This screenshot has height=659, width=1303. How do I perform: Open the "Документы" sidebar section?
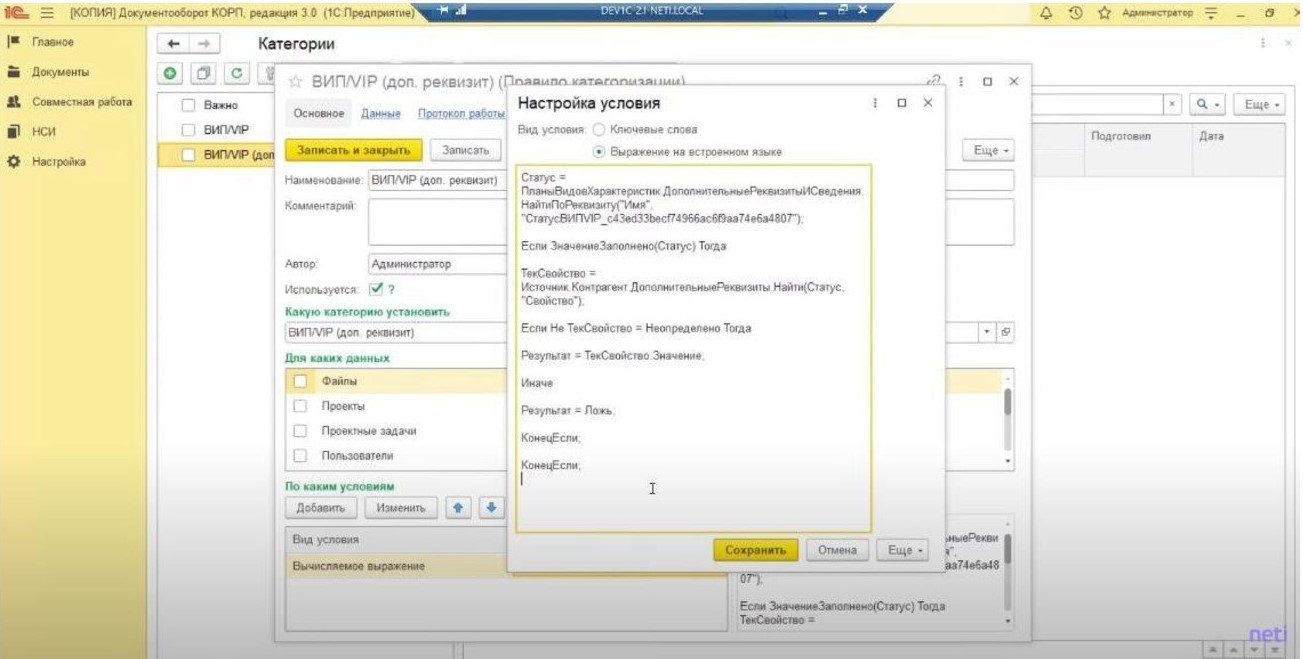pos(60,72)
